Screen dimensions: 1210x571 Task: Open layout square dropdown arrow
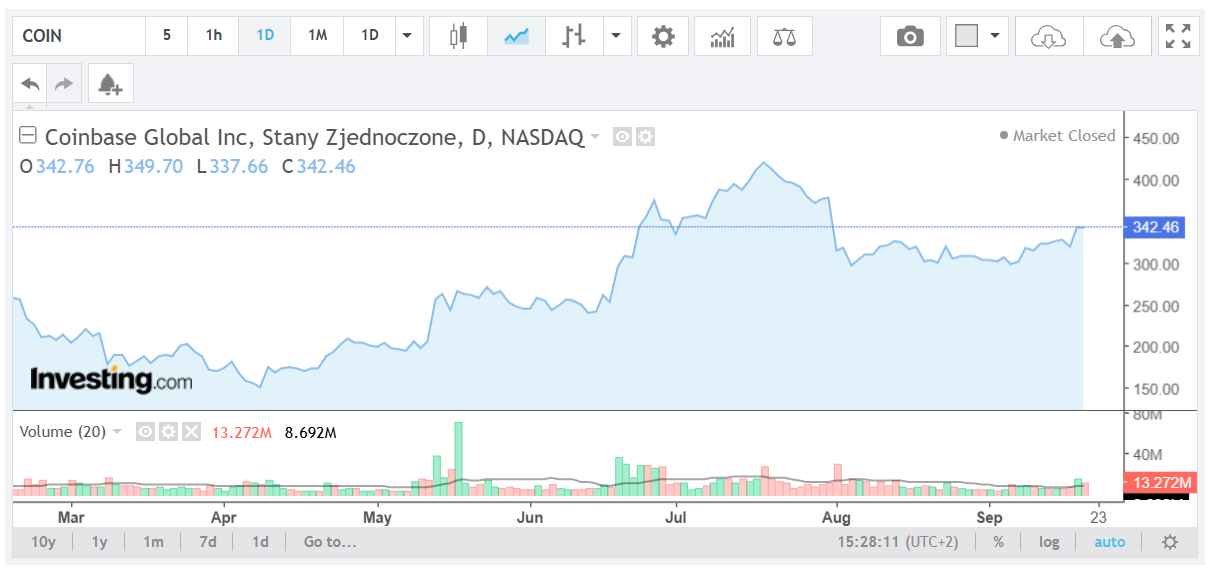coord(994,36)
